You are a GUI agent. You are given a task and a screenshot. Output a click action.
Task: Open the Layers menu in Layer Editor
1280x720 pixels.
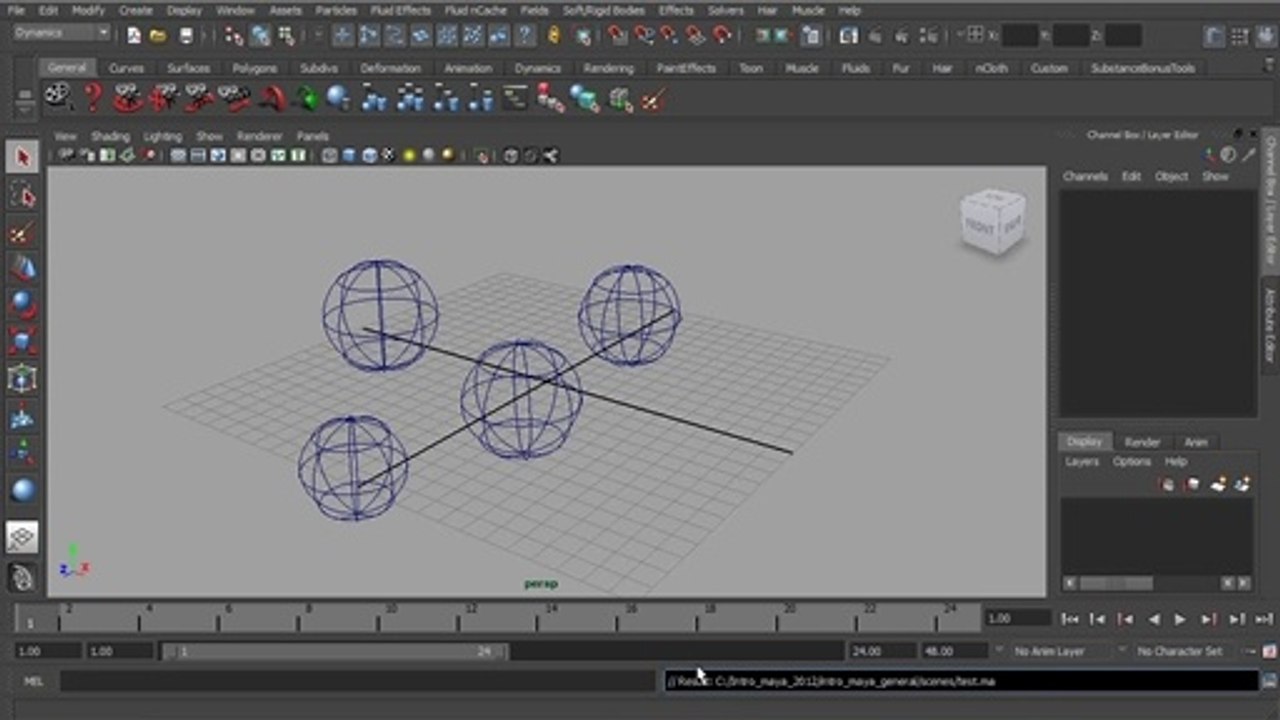1082,462
